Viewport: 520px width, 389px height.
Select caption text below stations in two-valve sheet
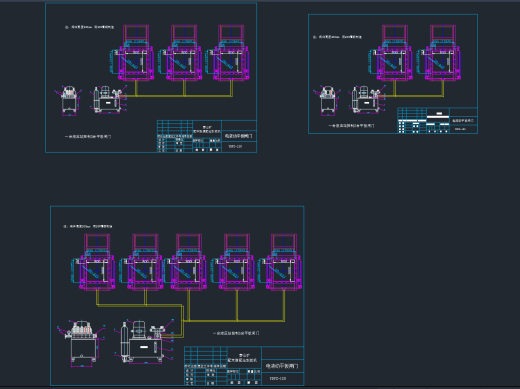click(351, 126)
